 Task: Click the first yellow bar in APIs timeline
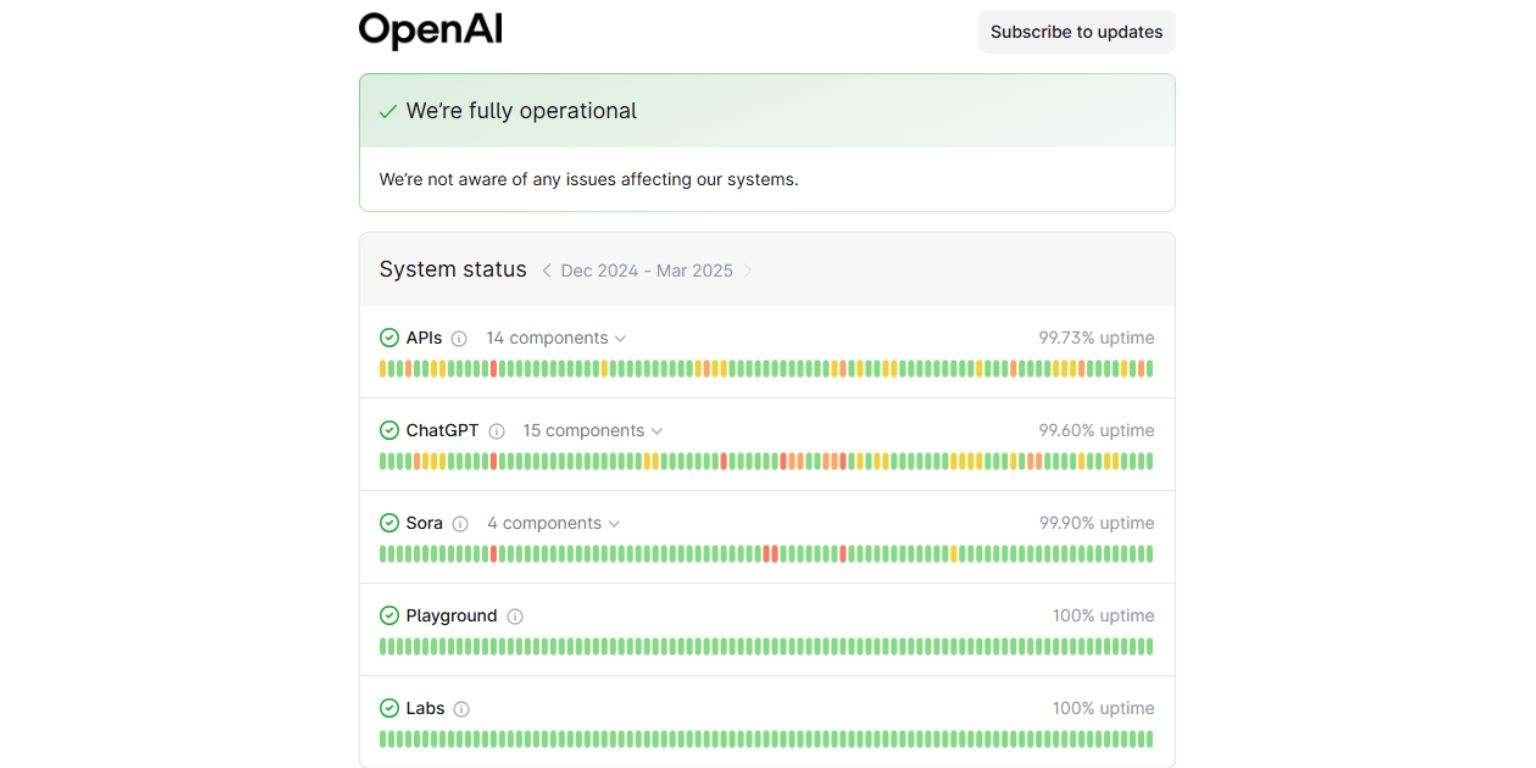click(383, 369)
